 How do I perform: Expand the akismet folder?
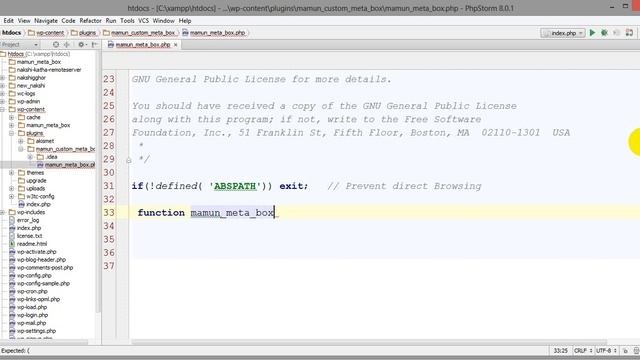(21, 141)
